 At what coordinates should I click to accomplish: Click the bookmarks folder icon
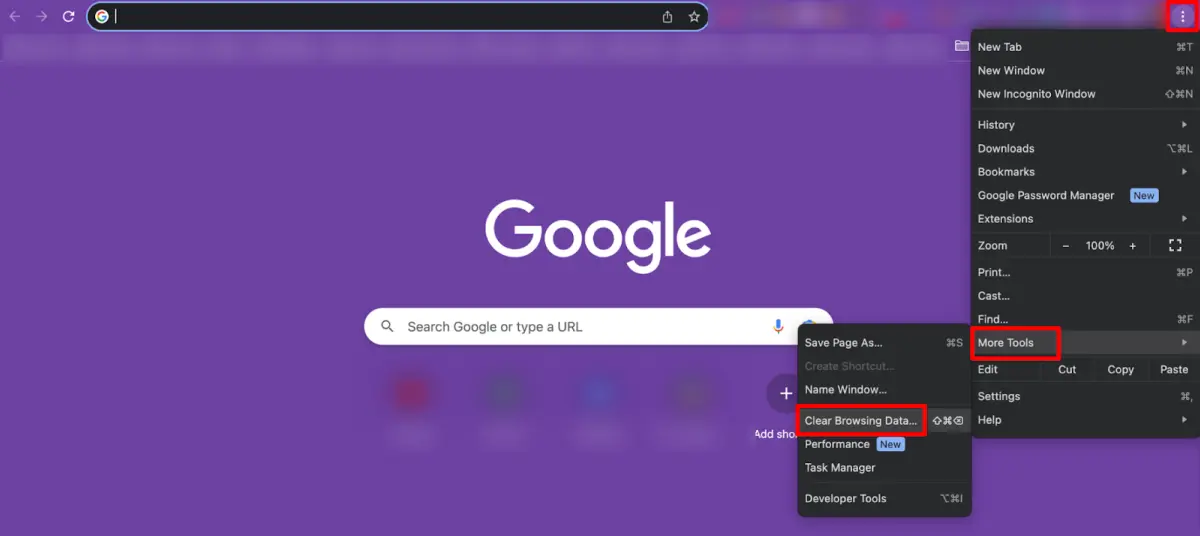coord(961,46)
